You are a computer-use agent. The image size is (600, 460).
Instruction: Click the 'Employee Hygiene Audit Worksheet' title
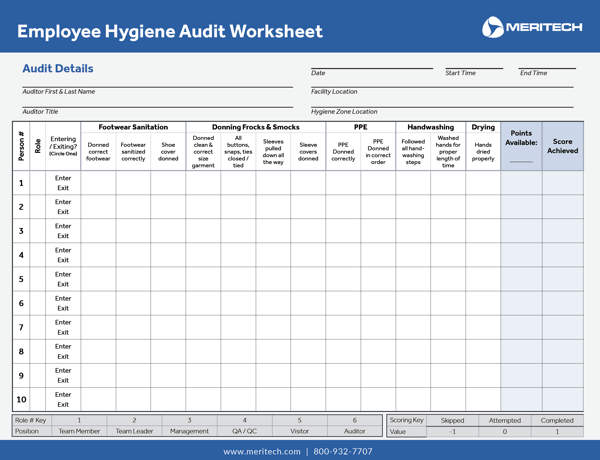coord(170,31)
